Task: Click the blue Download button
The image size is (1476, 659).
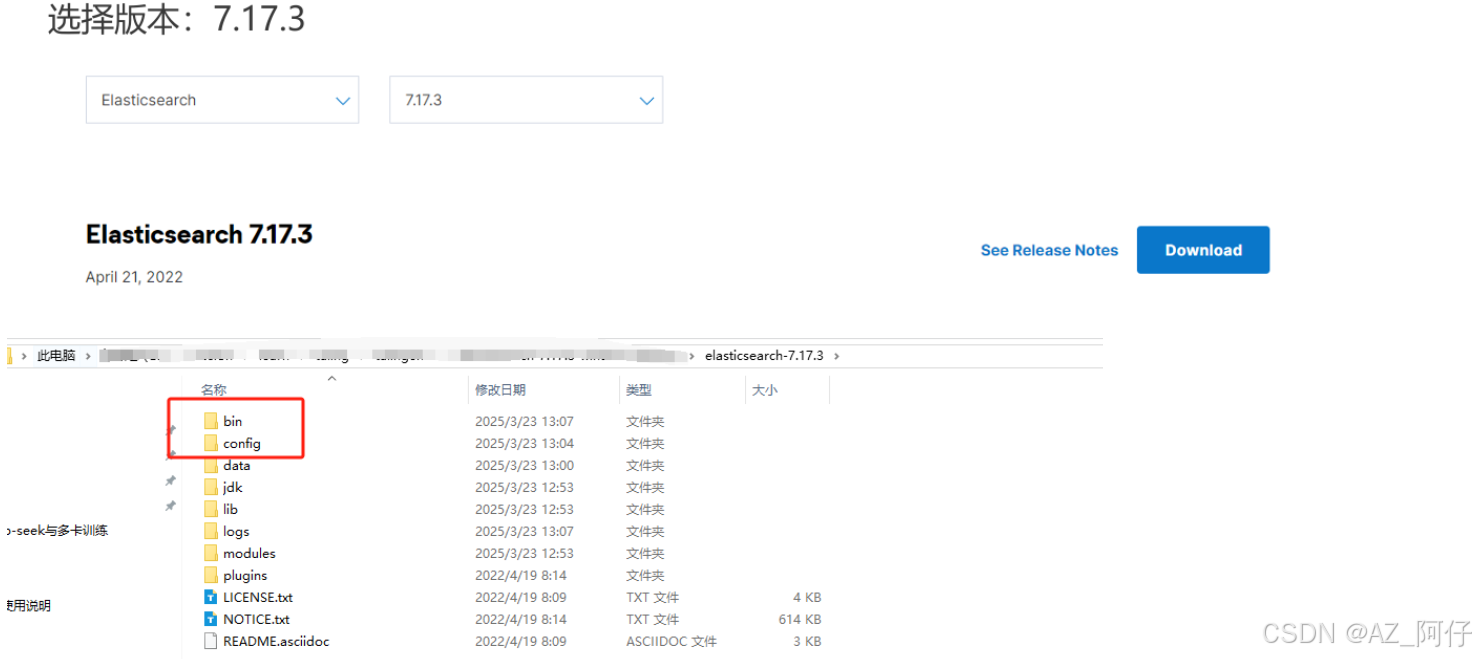Action: [1203, 250]
